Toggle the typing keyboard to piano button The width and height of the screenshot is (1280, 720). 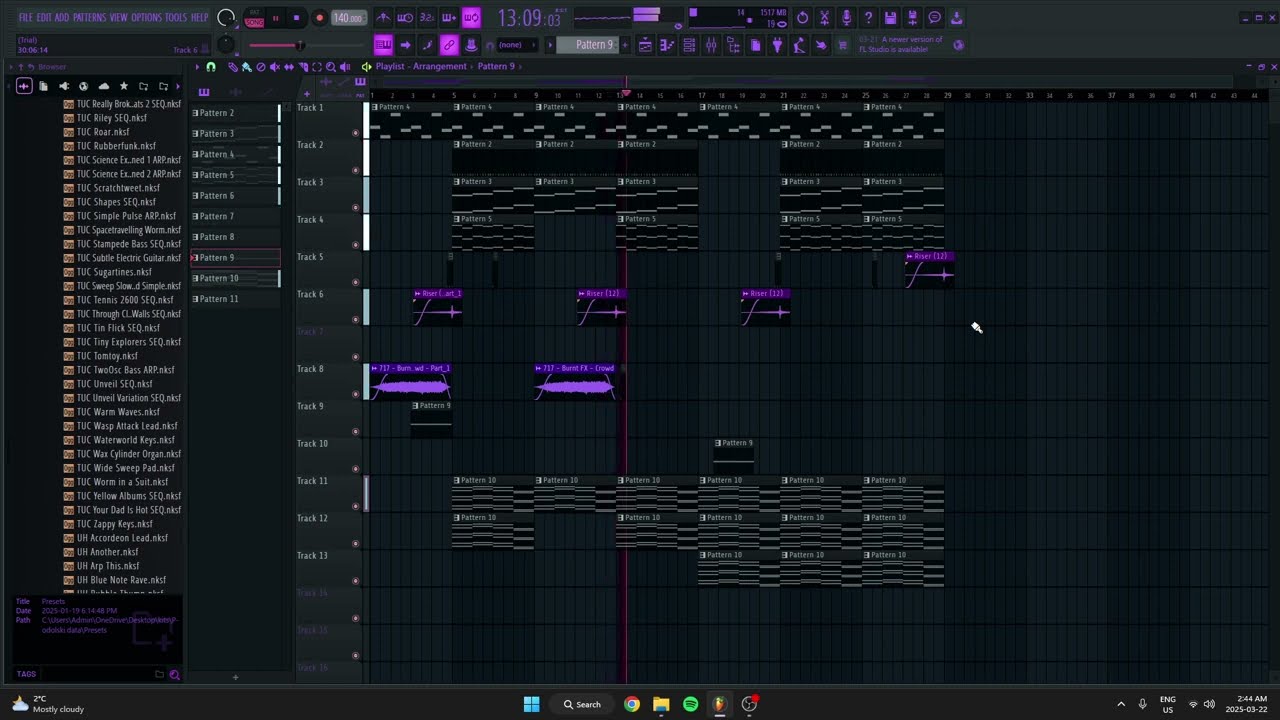pos(384,45)
